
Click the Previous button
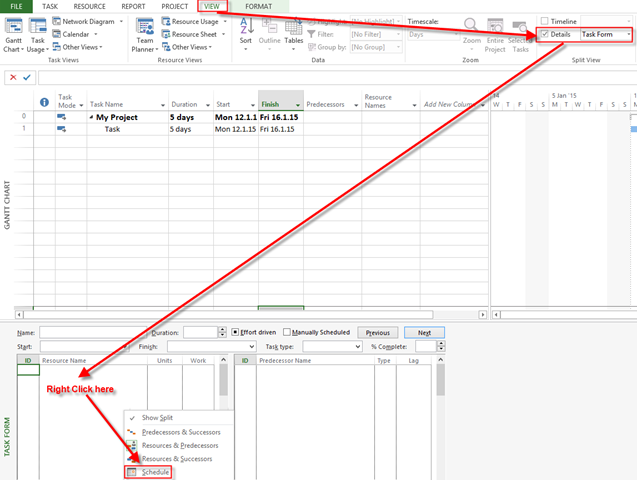pyautogui.click(x=377, y=332)
